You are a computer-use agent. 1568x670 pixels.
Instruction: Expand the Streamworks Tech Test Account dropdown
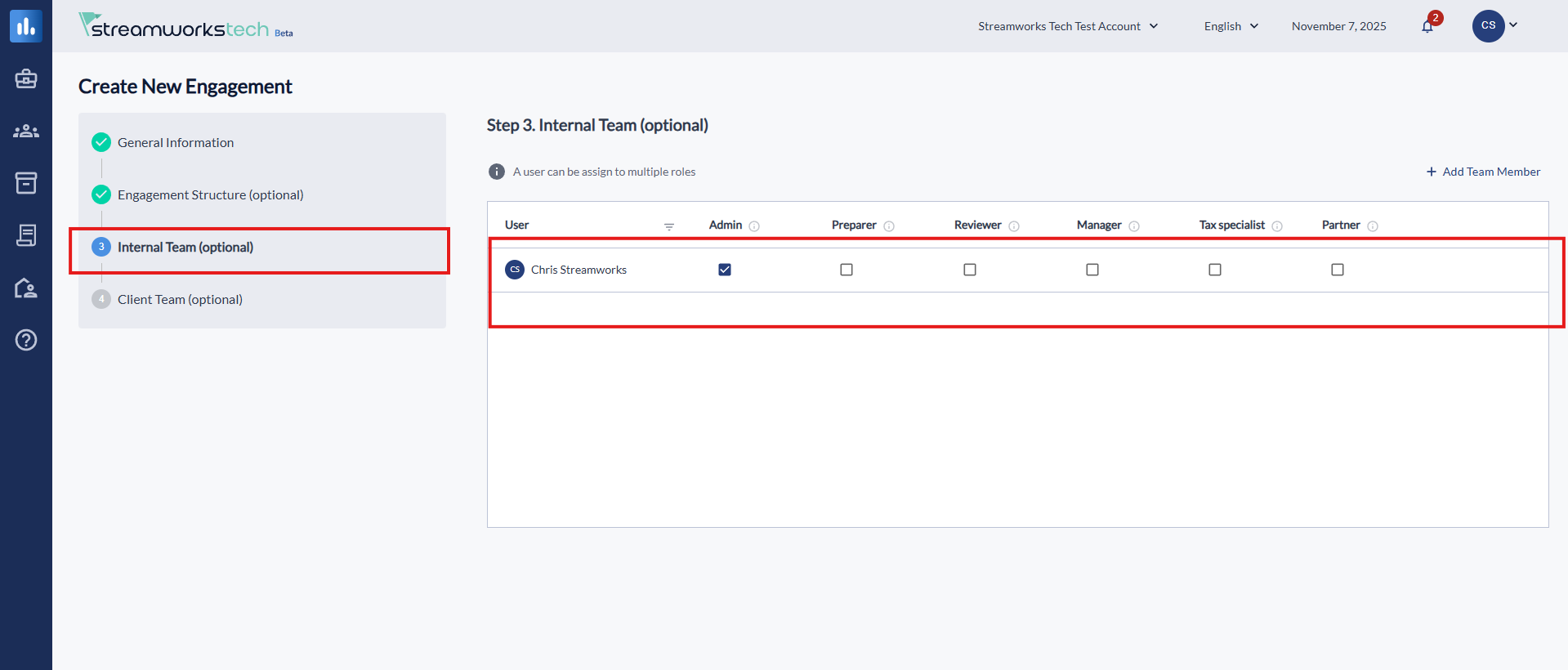(x=1068, y=26)
